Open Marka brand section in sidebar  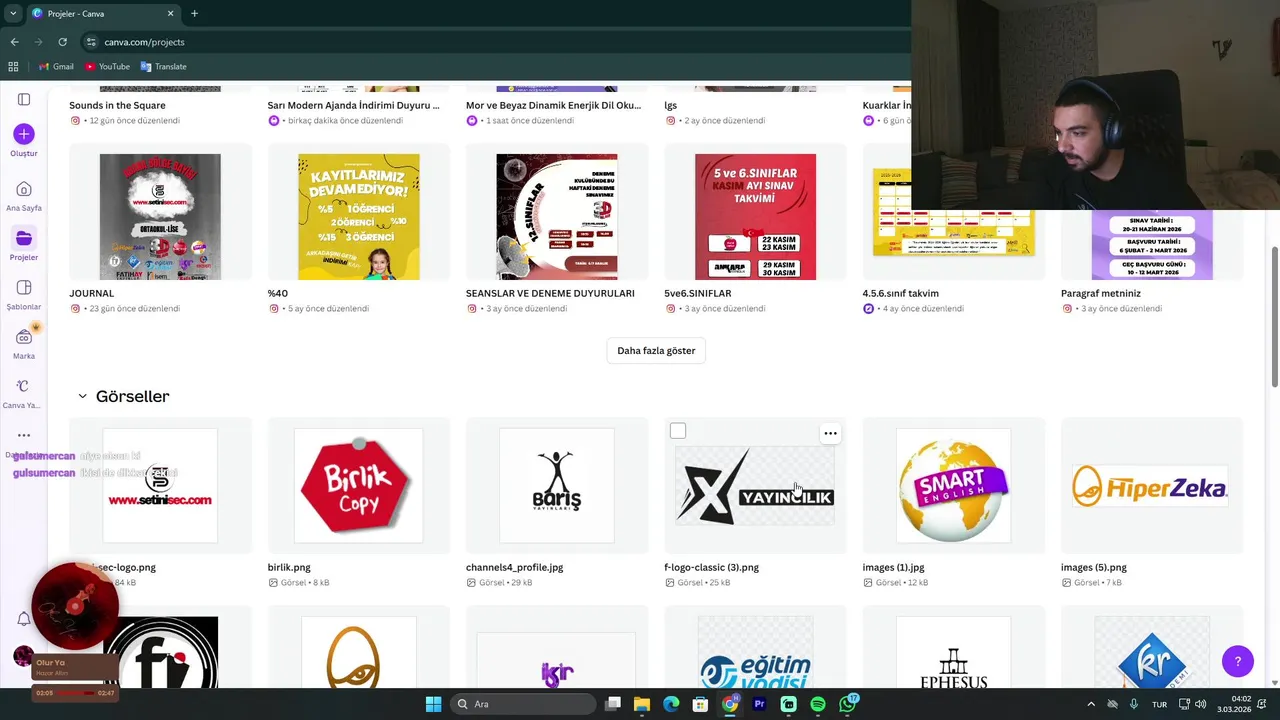24,343
